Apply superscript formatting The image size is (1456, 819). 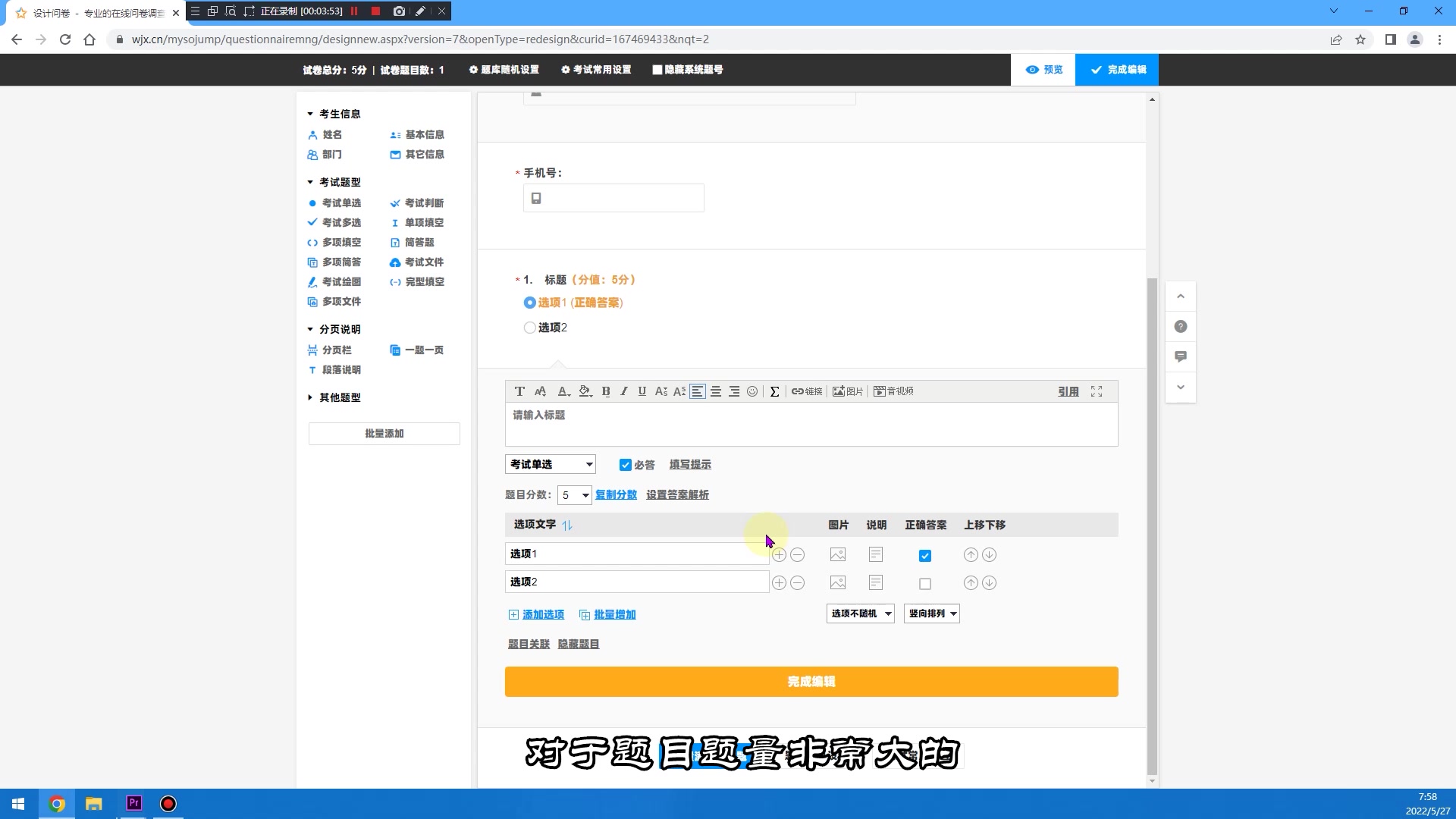tap(679, 391)
